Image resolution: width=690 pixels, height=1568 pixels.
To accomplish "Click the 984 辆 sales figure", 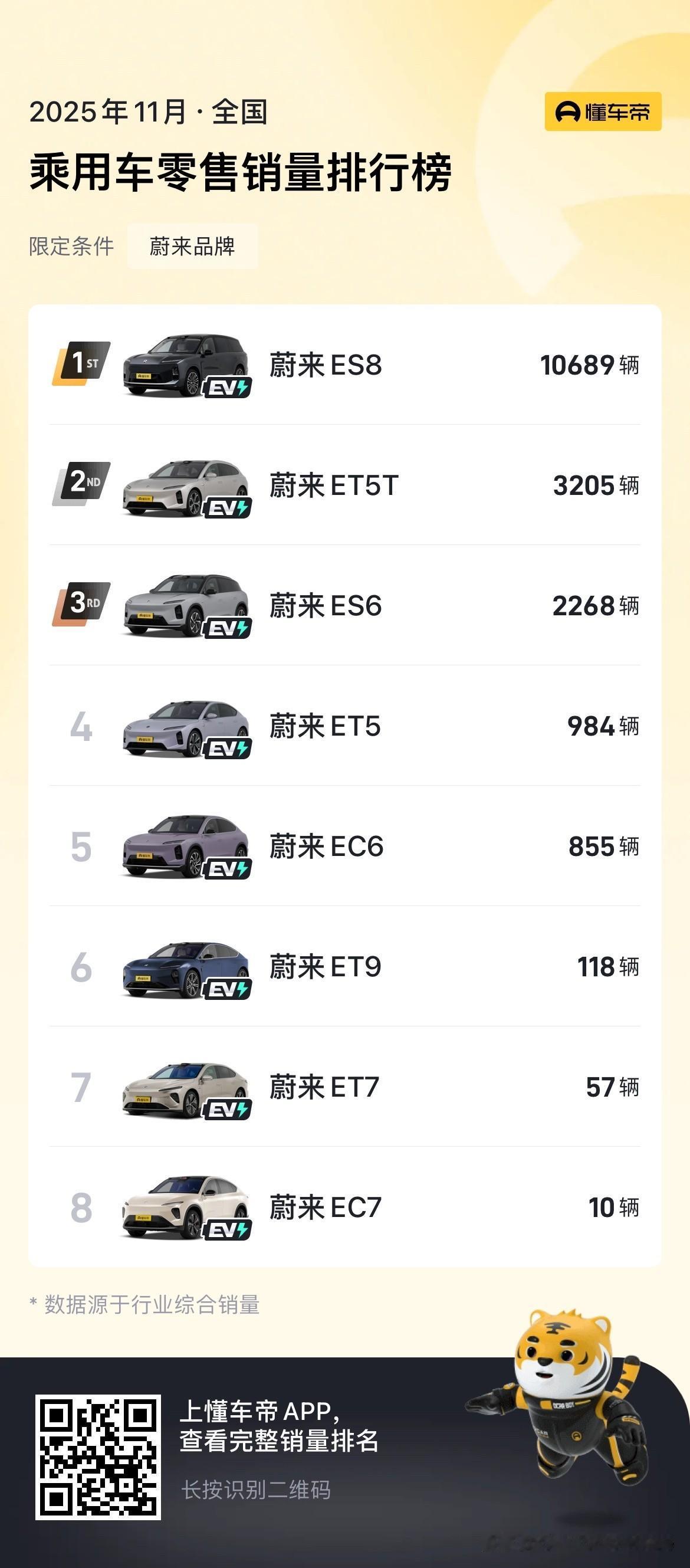I will (603, 726).
